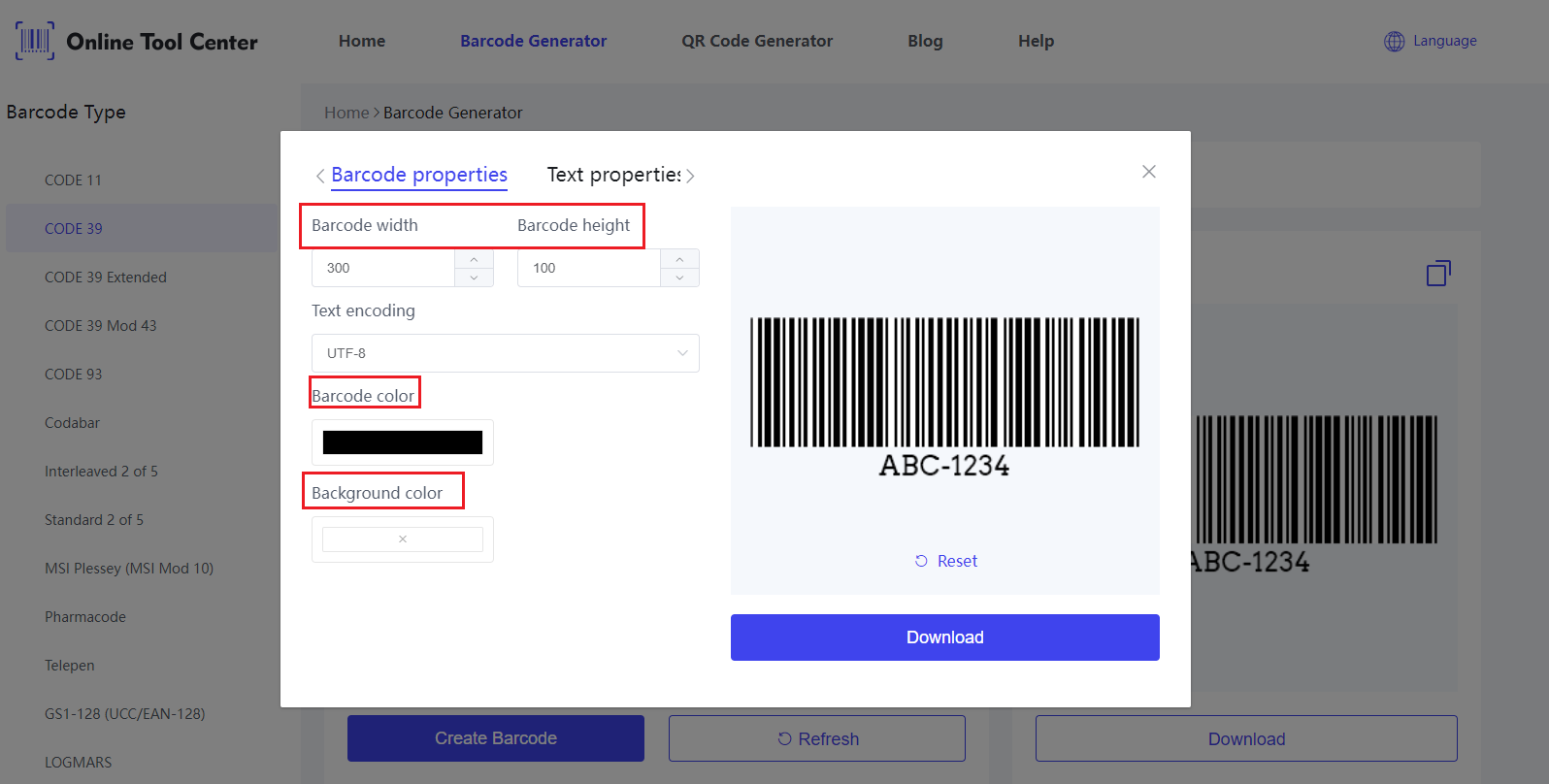Click the Home breadcrumb link
Screen dimensions: 1549x784
pos(346,113)
